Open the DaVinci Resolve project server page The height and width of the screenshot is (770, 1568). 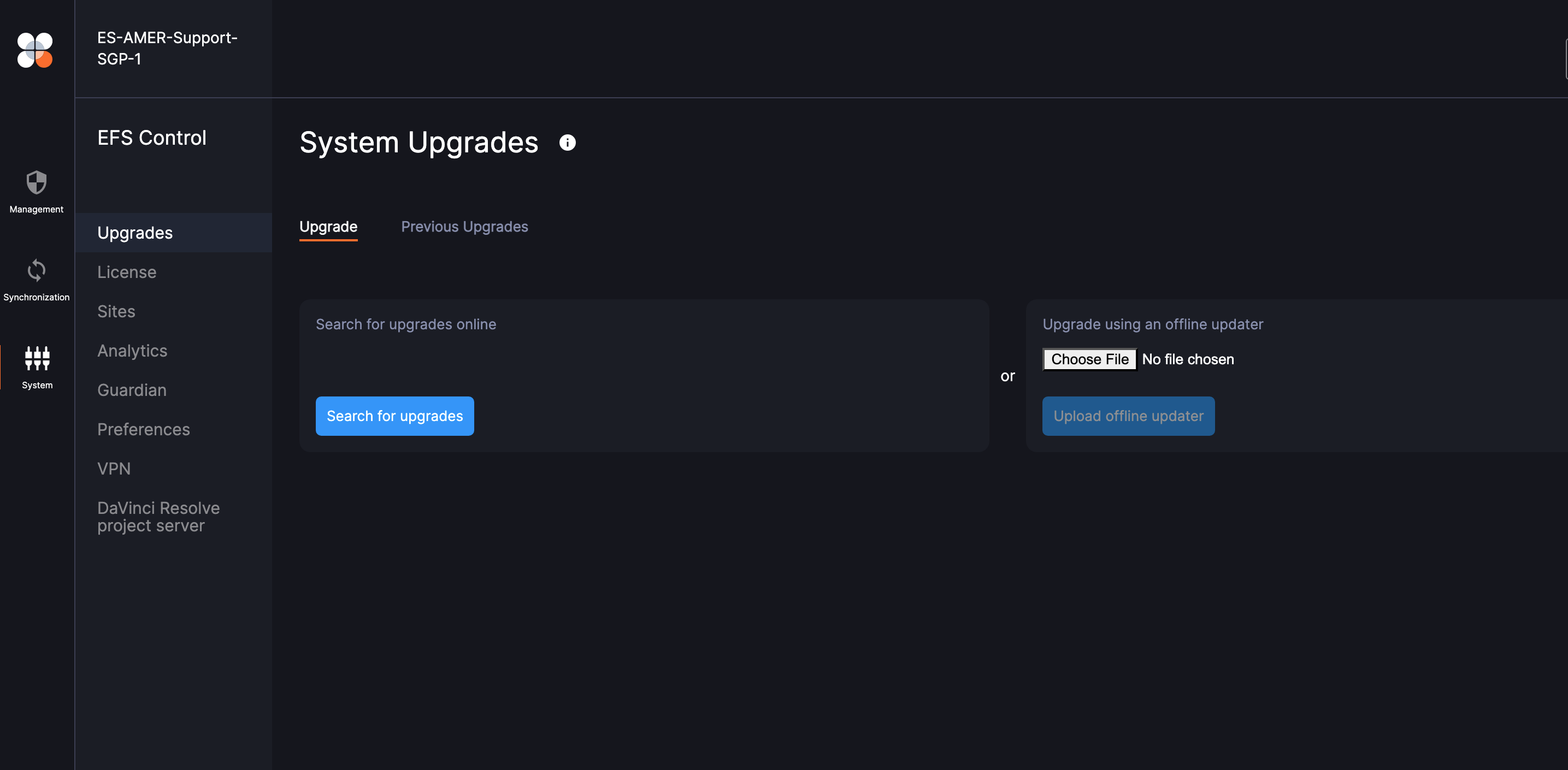click(158, 517)
